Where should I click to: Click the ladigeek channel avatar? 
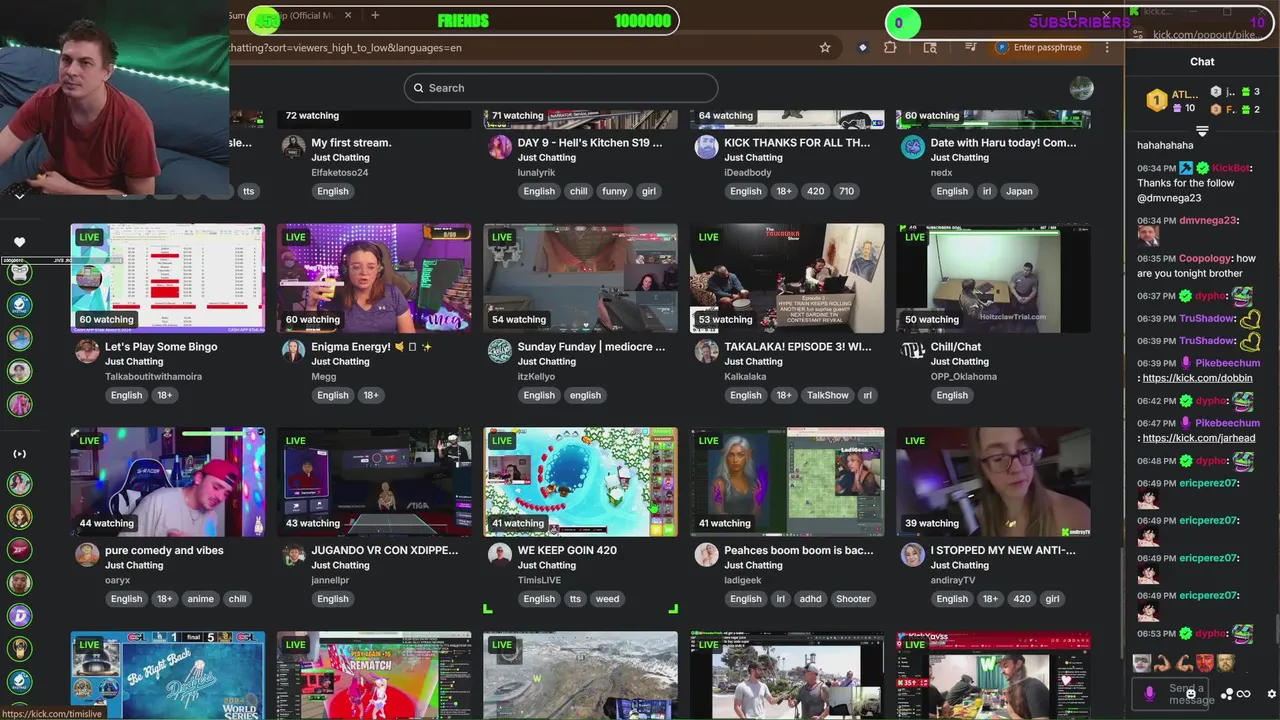pyautogui.click(x=706, y=554)
